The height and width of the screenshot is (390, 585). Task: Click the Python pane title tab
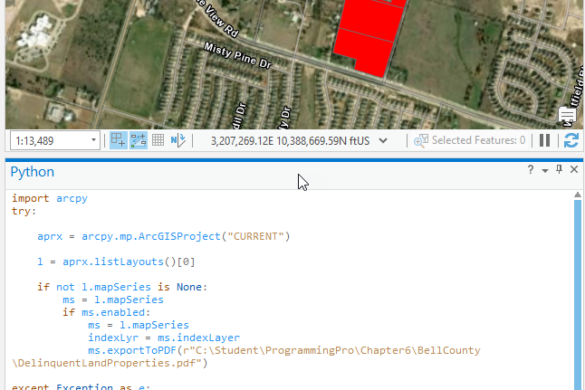point(32,172)
